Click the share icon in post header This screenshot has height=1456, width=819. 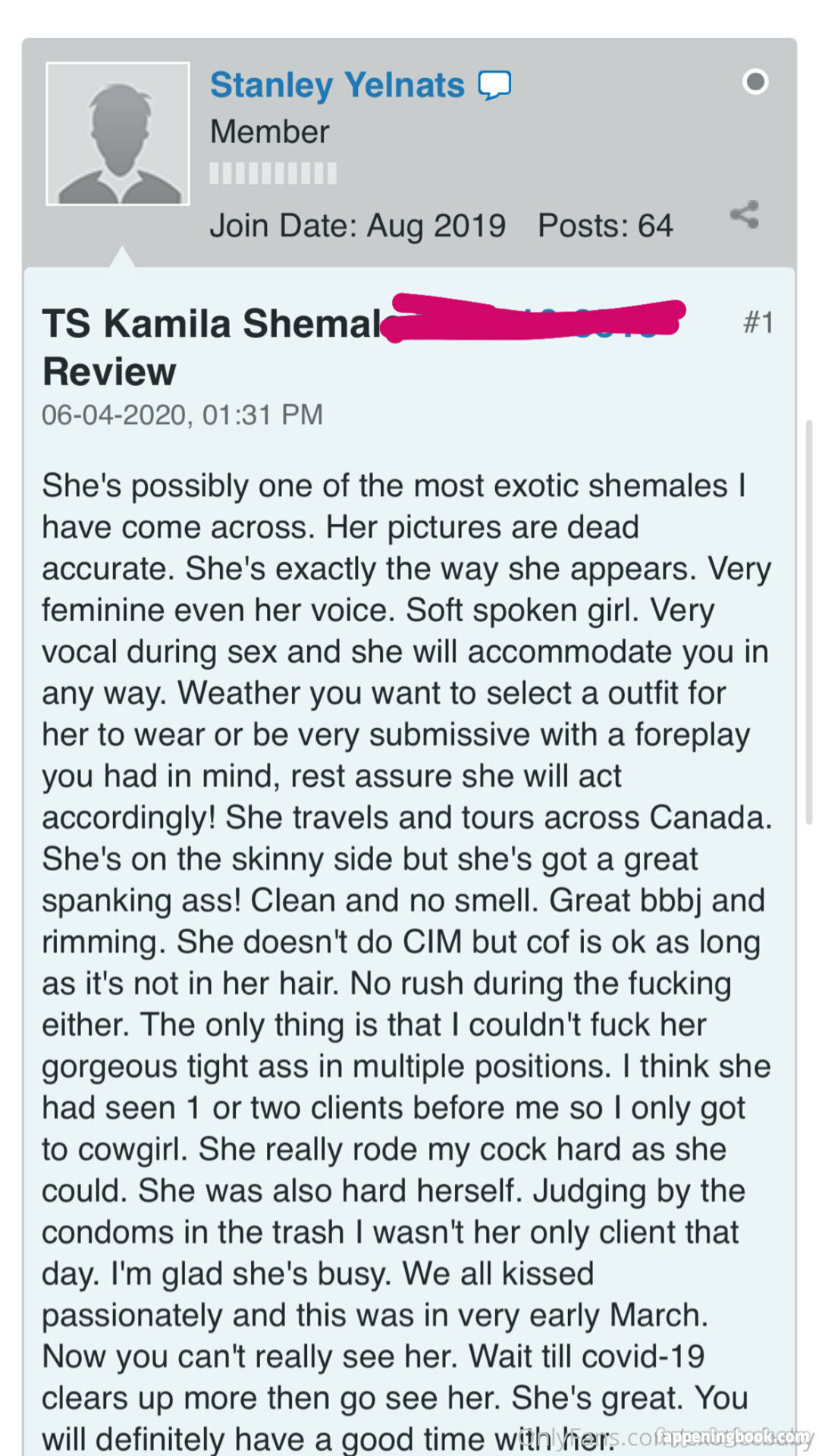tap(745, 215)
